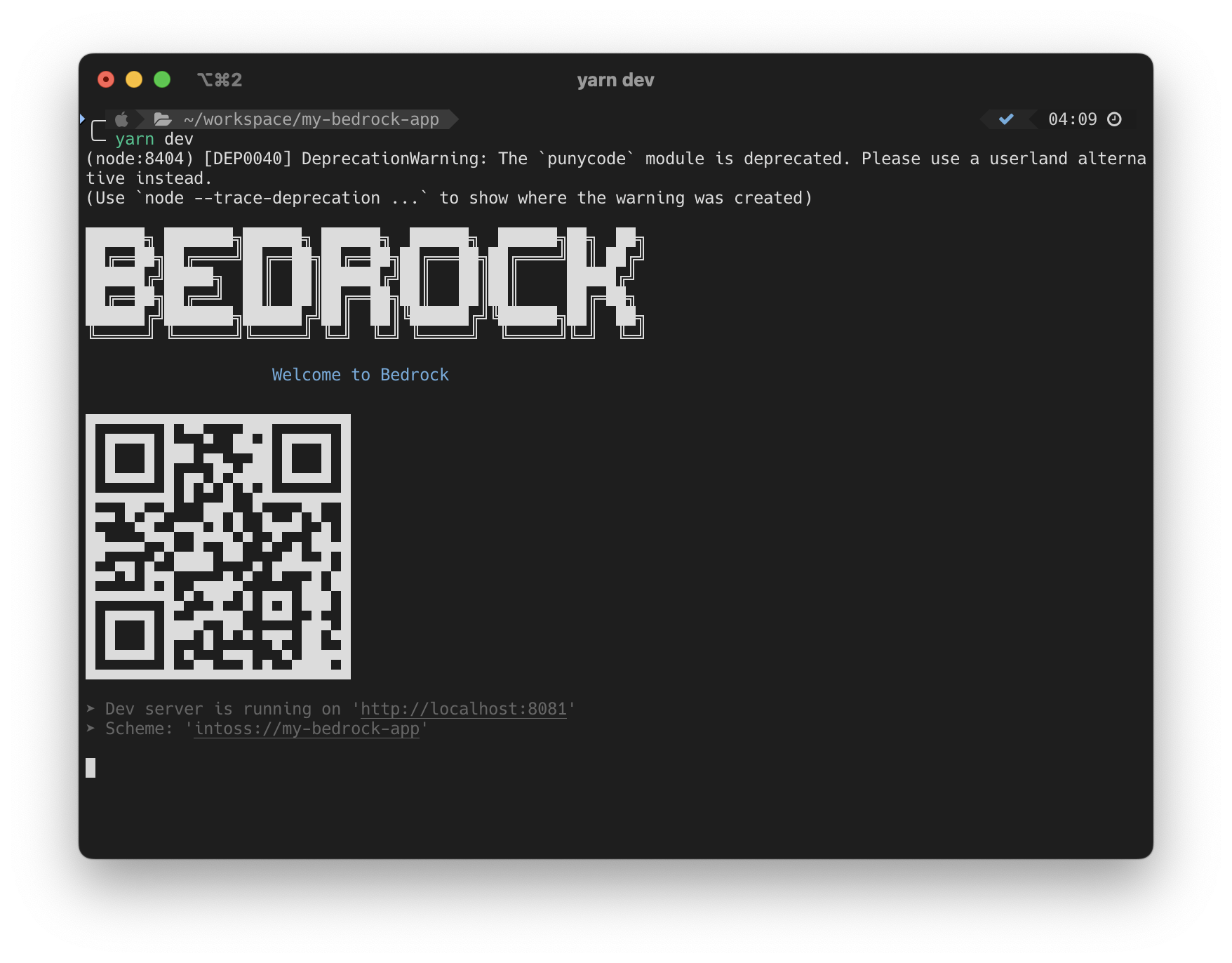Click the [DEP0040] DeprecationWarning line
Screen dimensions: 1232x963
615,168
